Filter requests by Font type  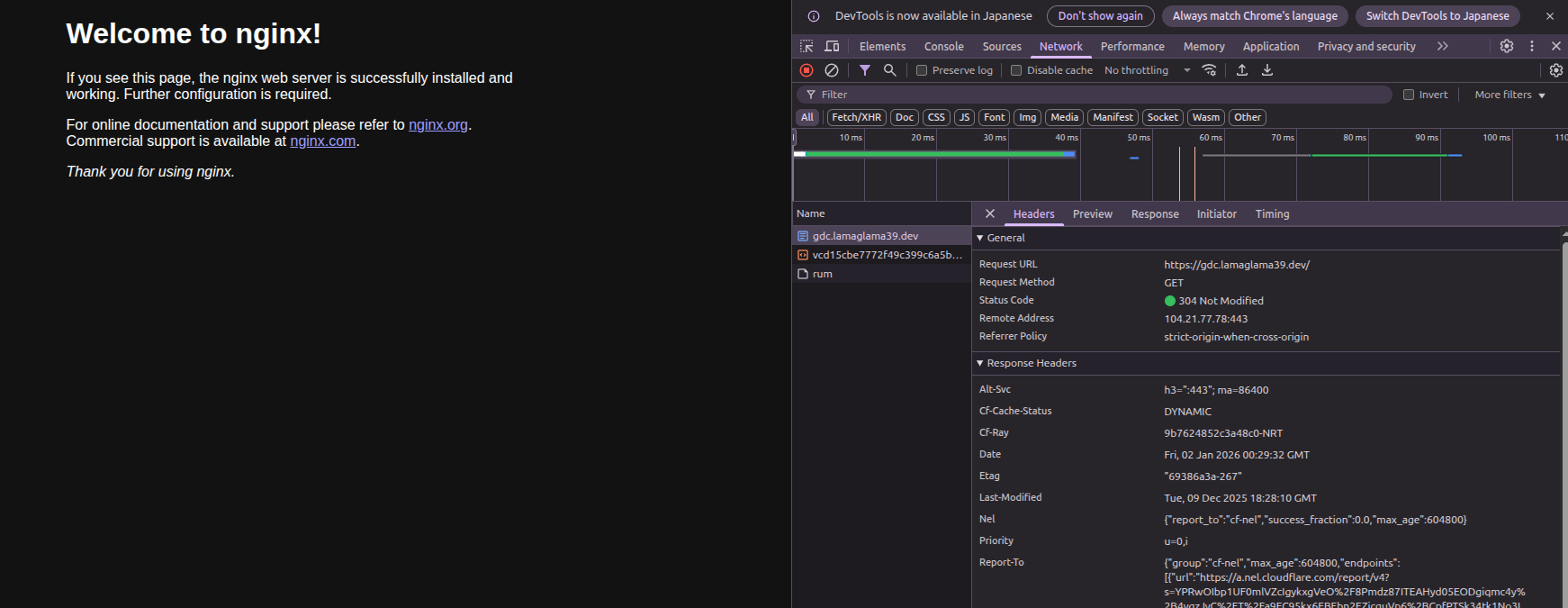[x=995, y=117]
